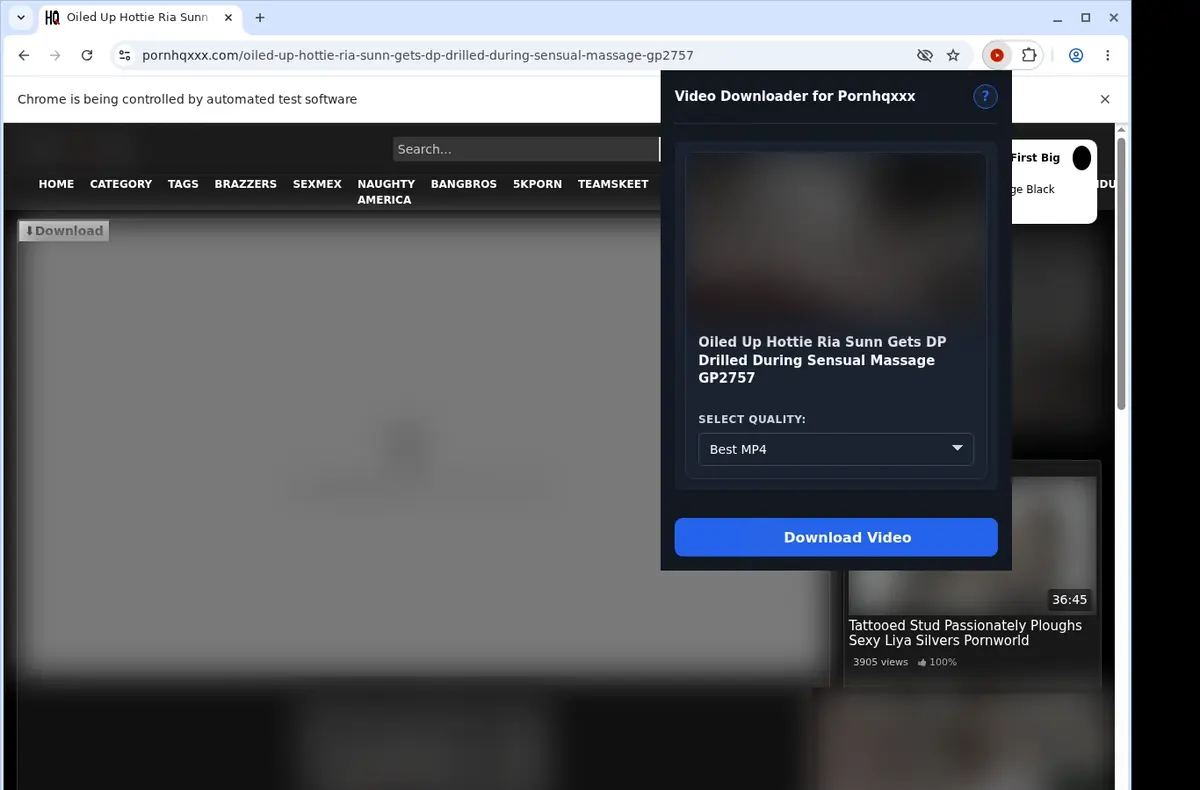The height and width of the screenshot is (790, 1200).
Task: Click the third-party cookies eye icon
Action: tap(925, 56)
